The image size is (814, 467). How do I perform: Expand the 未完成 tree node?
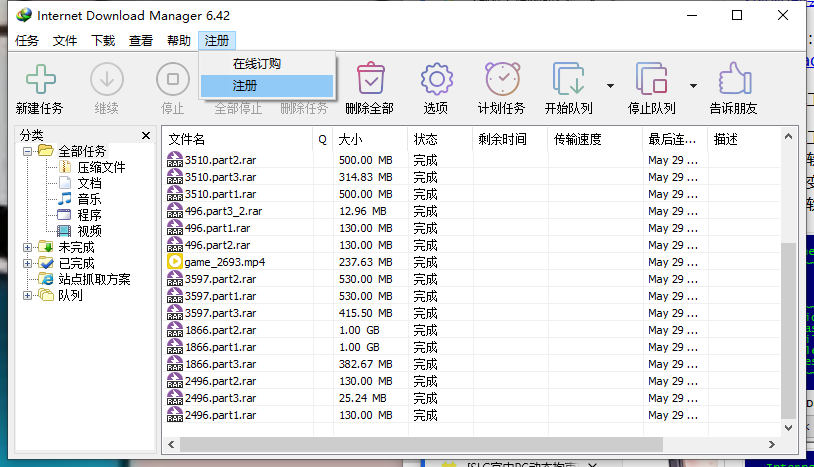click(28, 248)
